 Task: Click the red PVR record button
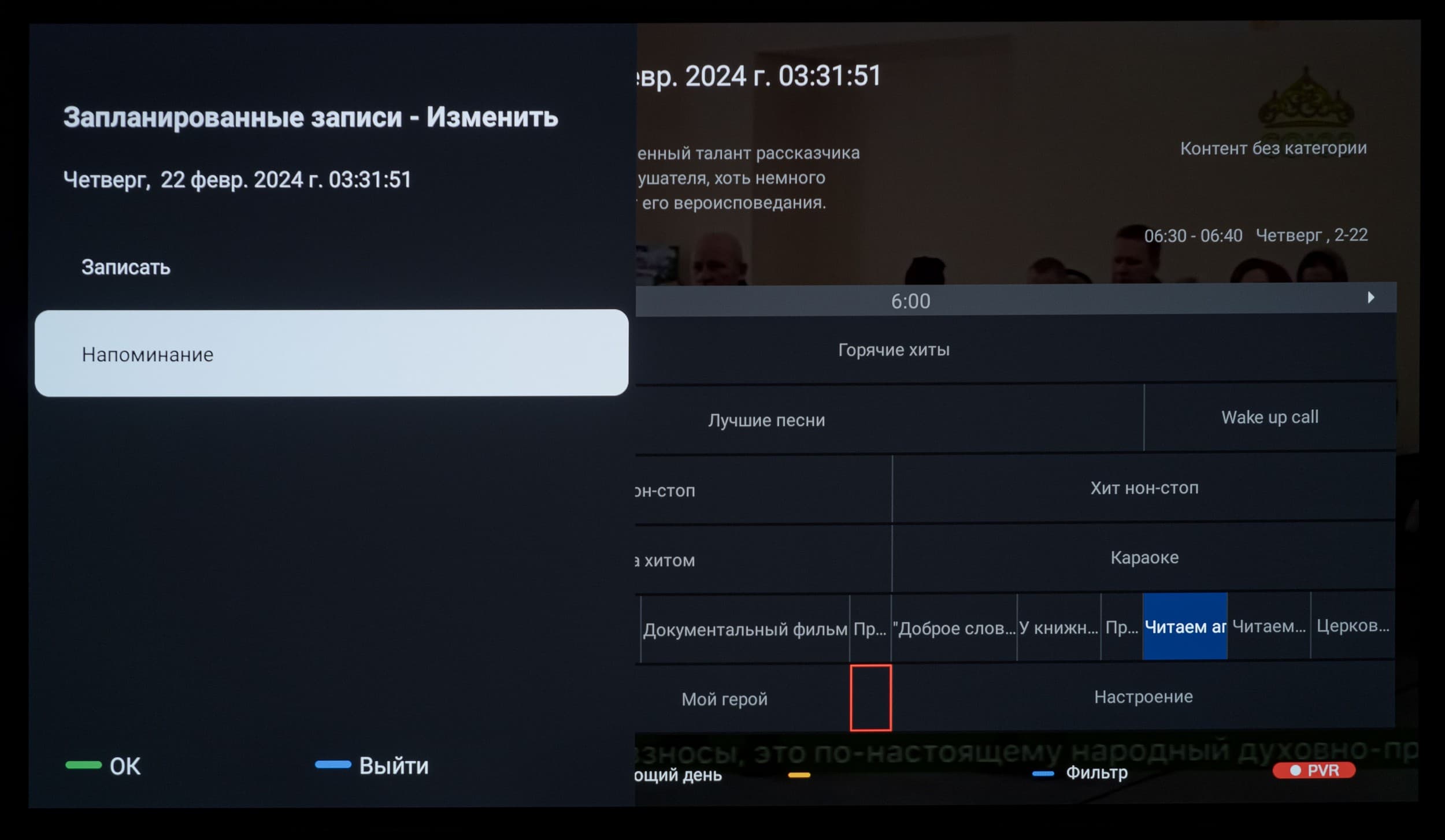pos(1314,770)
